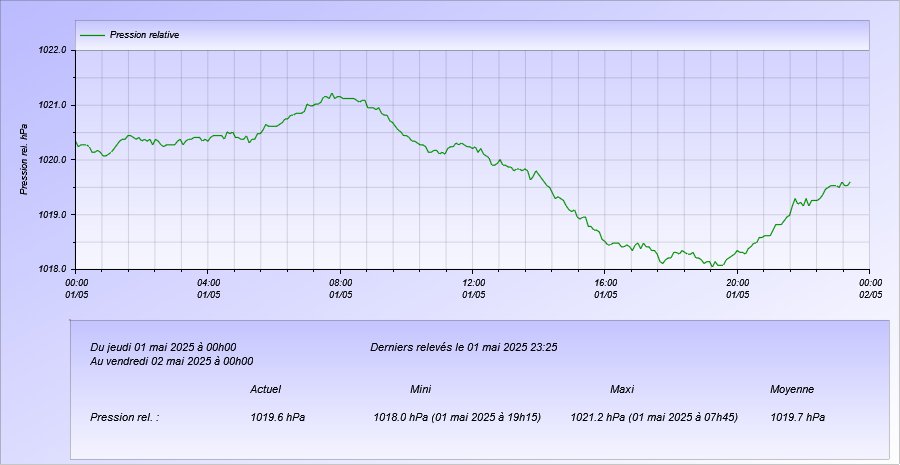
Task: Click the 1022.0 y-axis label
Action: (53, 51)
